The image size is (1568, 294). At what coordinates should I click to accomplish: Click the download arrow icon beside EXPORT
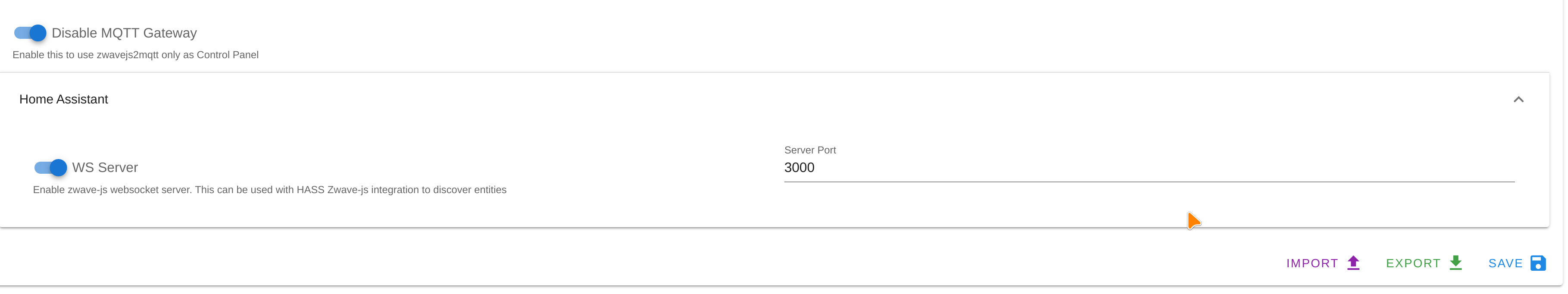(1456, 263)
